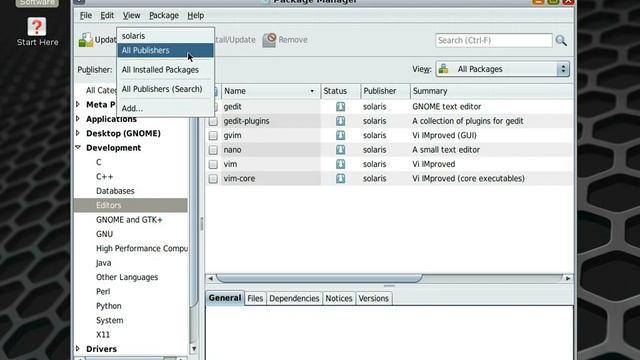This screenshot has height=360, width=640.
Task: Collapse the Development category
Action: pyautogui.click(x=78, y=147)
